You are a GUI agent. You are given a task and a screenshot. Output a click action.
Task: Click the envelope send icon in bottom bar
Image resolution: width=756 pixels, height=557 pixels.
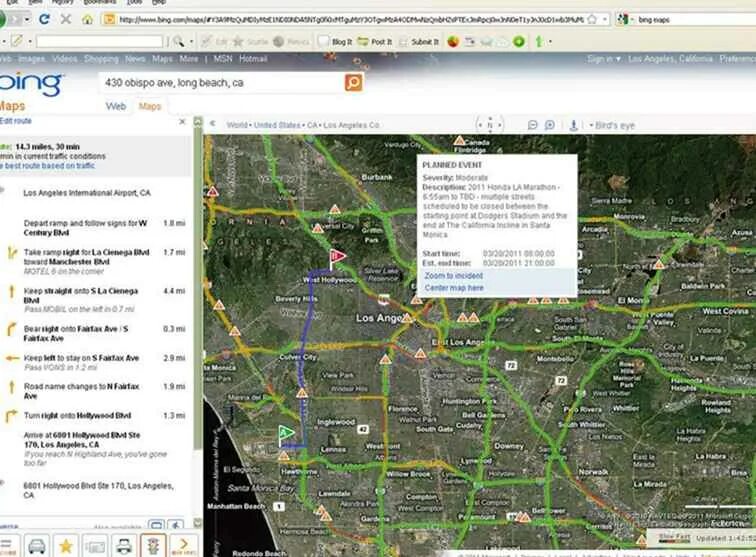(94, 546)
